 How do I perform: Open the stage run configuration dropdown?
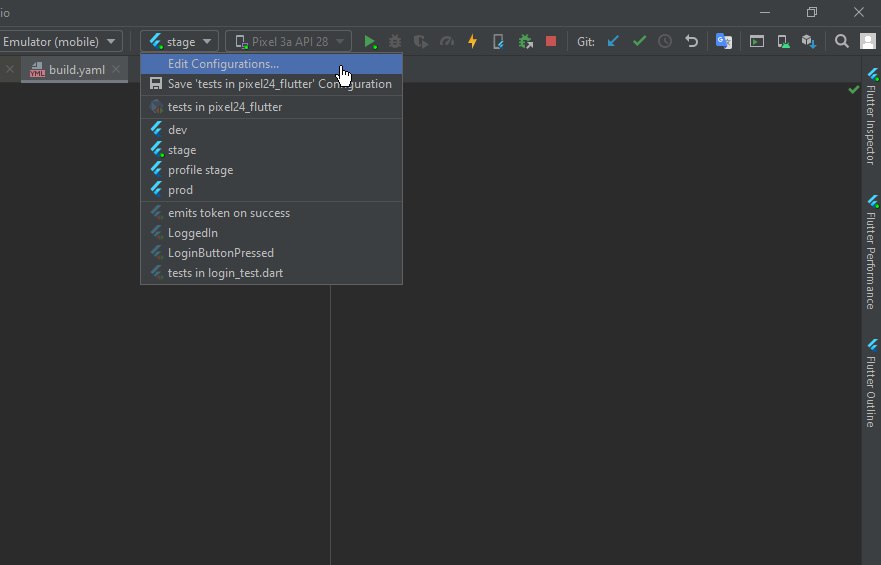click(x=179, y=42)
